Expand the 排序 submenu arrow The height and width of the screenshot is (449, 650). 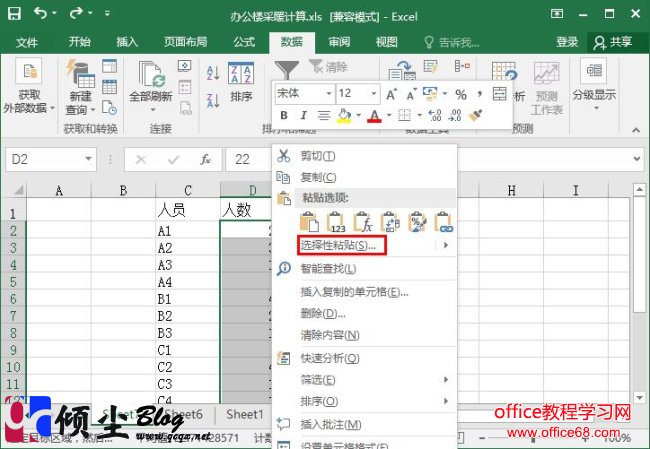point(446,401)
